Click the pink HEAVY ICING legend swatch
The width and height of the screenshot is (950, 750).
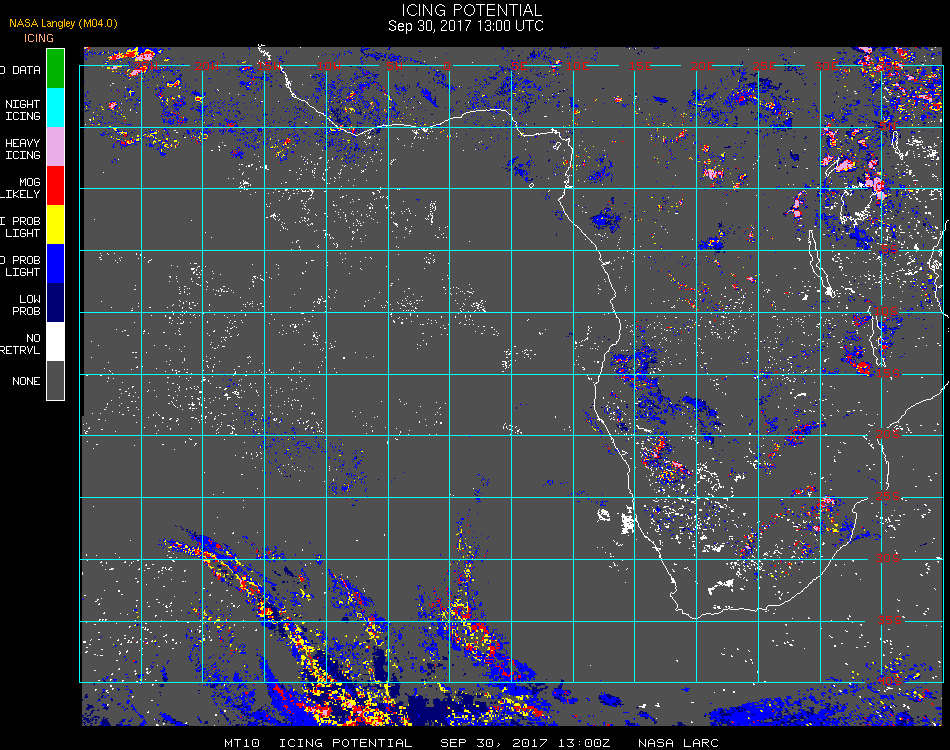click(56, 146)
